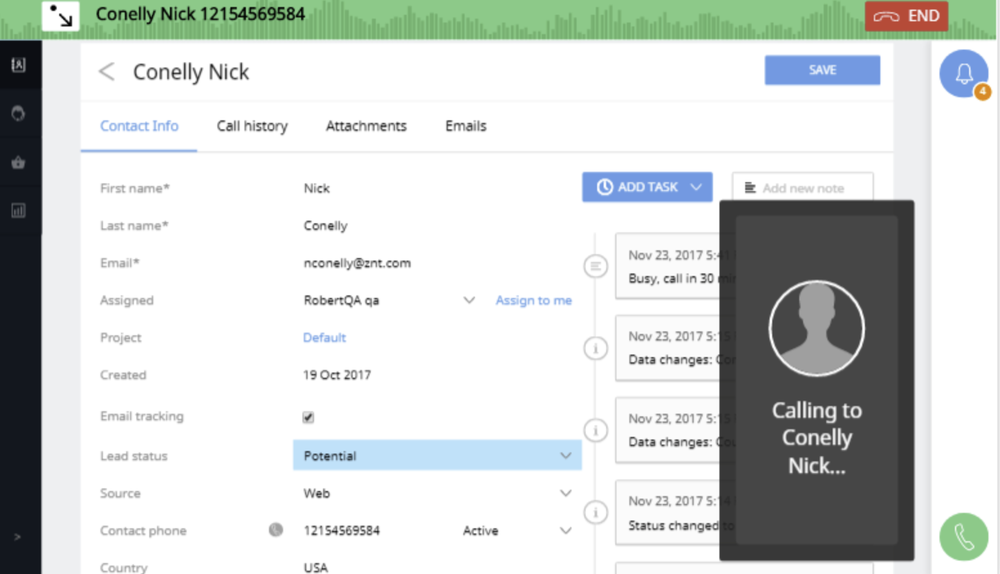Switch to the Attachments tab
This screenshot has height=574, width=1000.
(366, 126)
